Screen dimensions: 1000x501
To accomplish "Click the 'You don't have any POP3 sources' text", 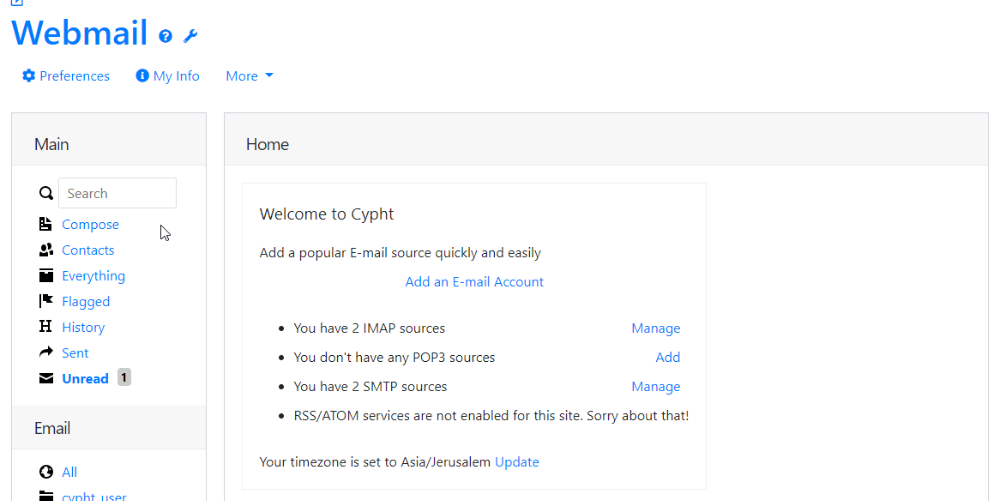I will coord(394,357).
